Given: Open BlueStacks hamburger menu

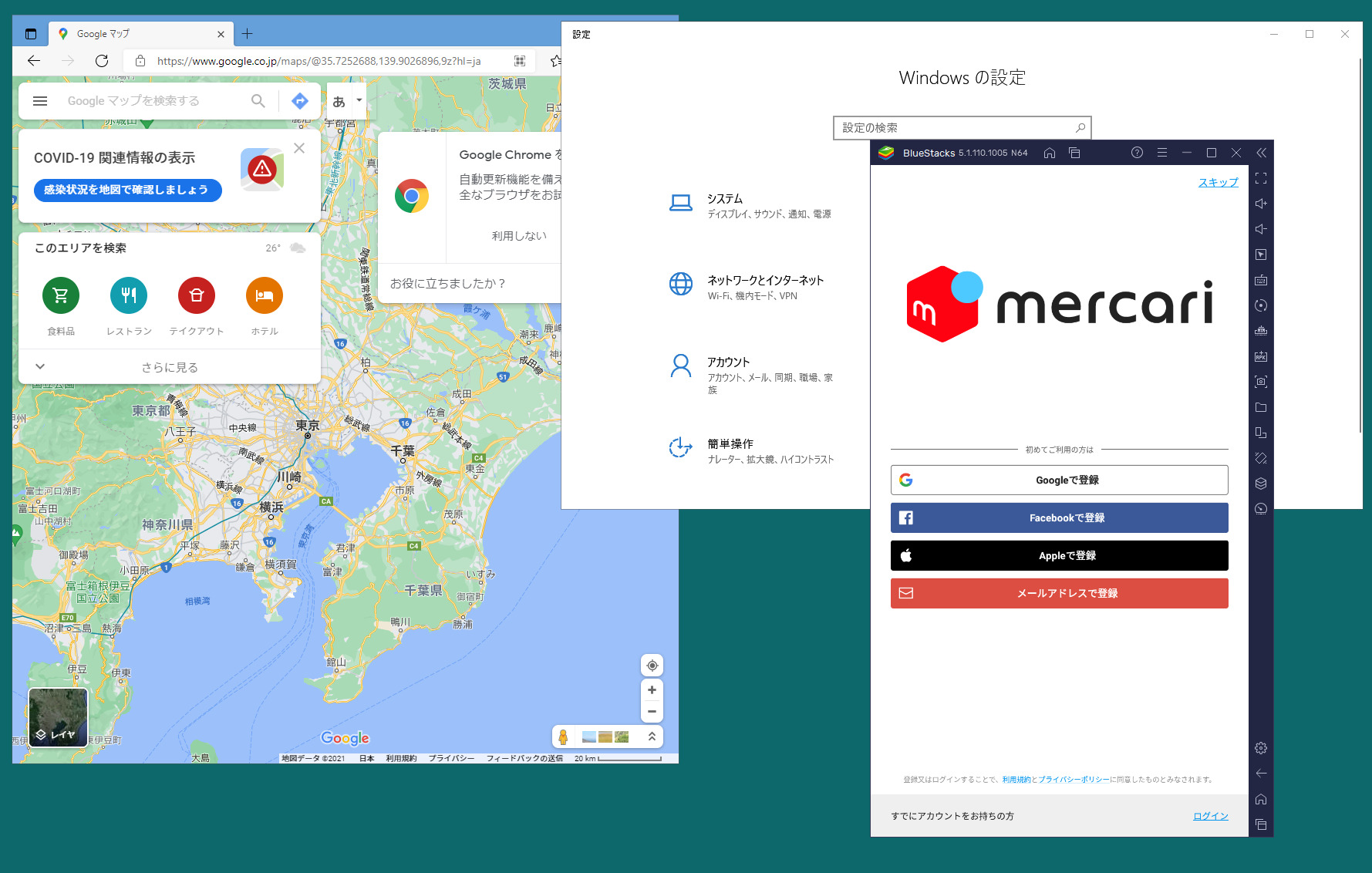Looking at the screenshot, I should [1162, 153].
